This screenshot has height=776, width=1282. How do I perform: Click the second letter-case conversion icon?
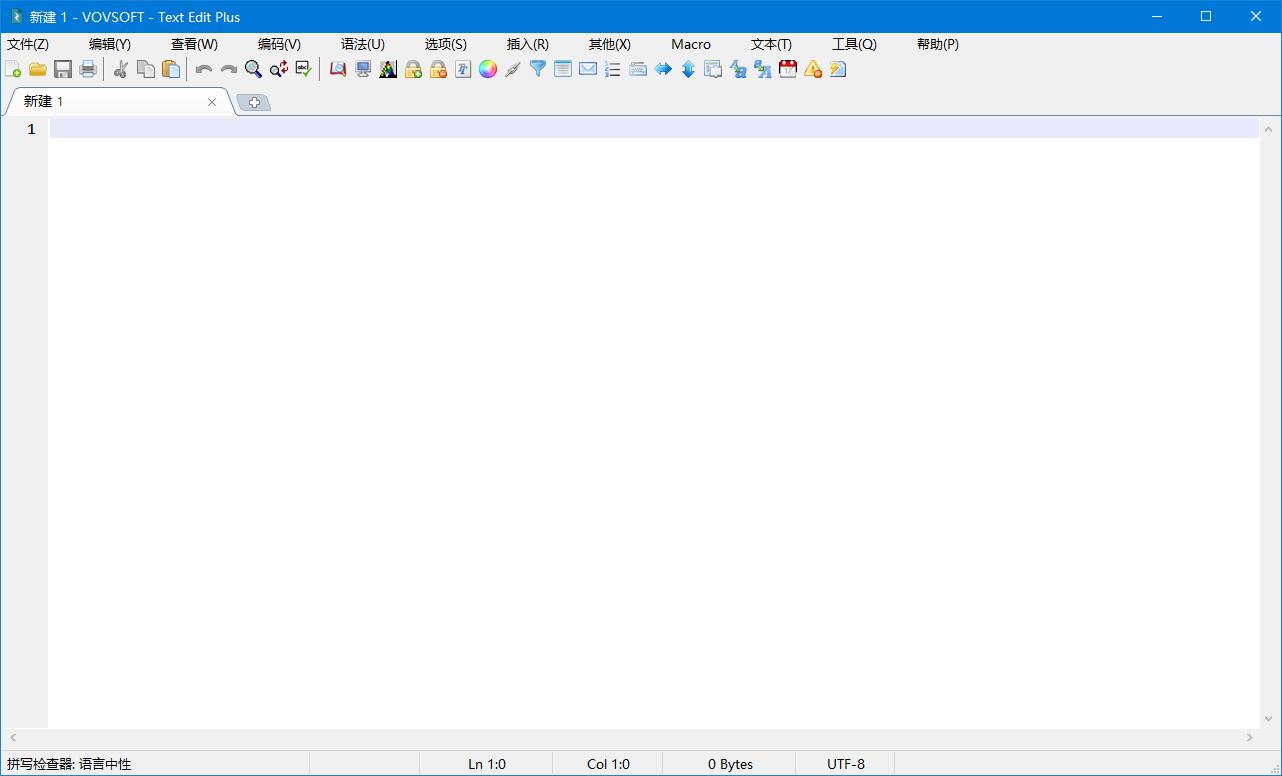pos(763,69)
